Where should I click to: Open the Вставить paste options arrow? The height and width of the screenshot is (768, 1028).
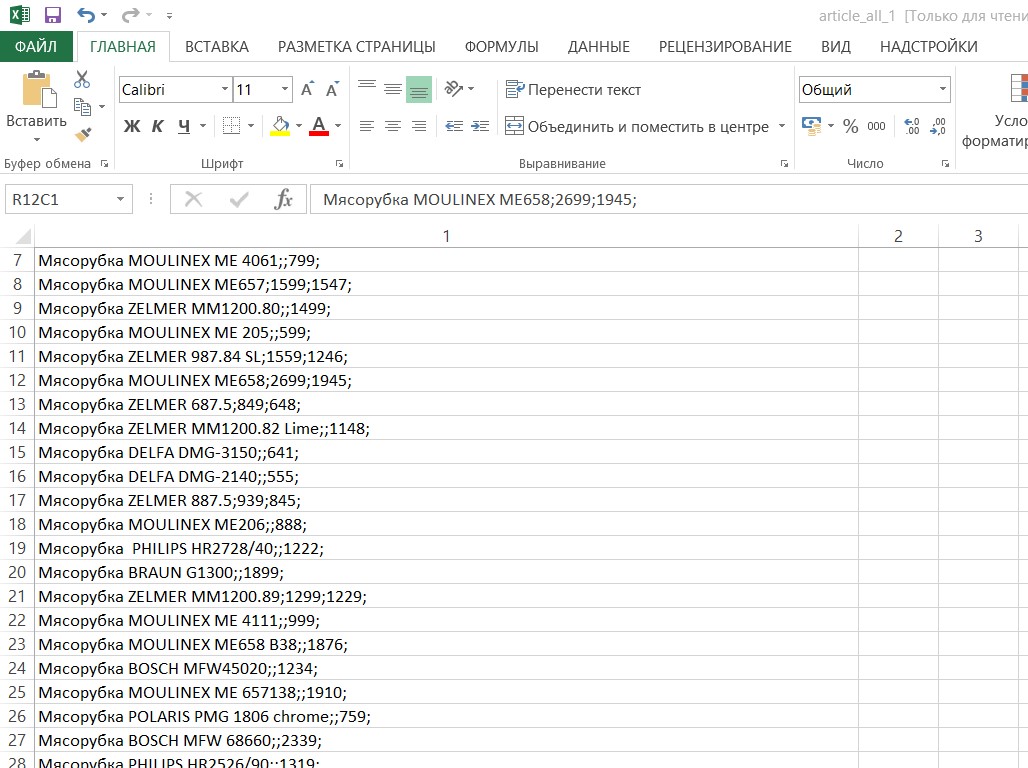[37, 140]
